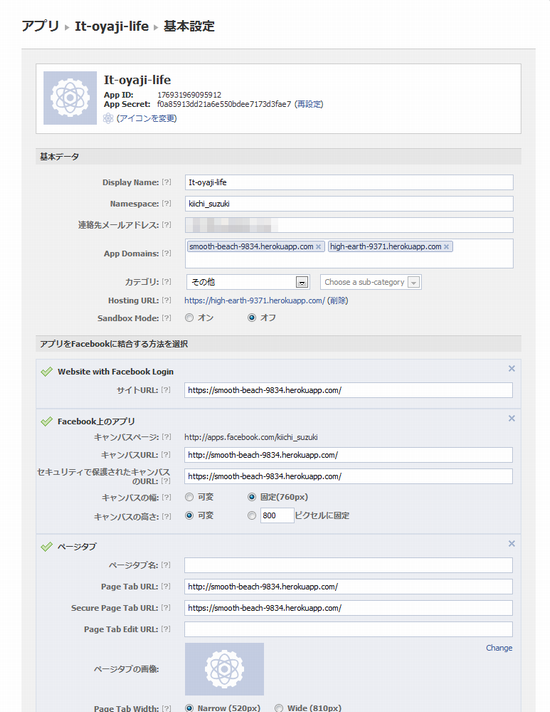Open help [?] for Display Name
Viewport: 550px width, 712px height.
tap(167, 182)
